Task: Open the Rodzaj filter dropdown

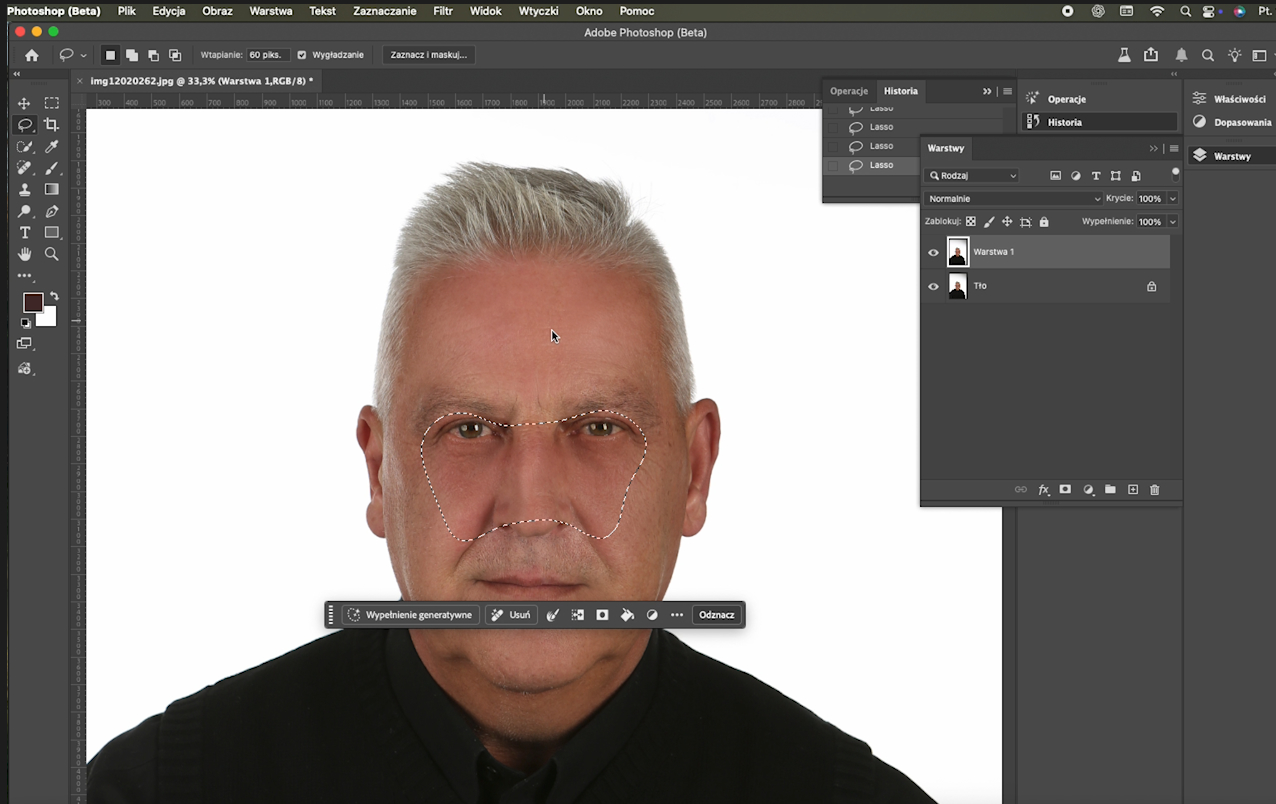Action: 972,175
